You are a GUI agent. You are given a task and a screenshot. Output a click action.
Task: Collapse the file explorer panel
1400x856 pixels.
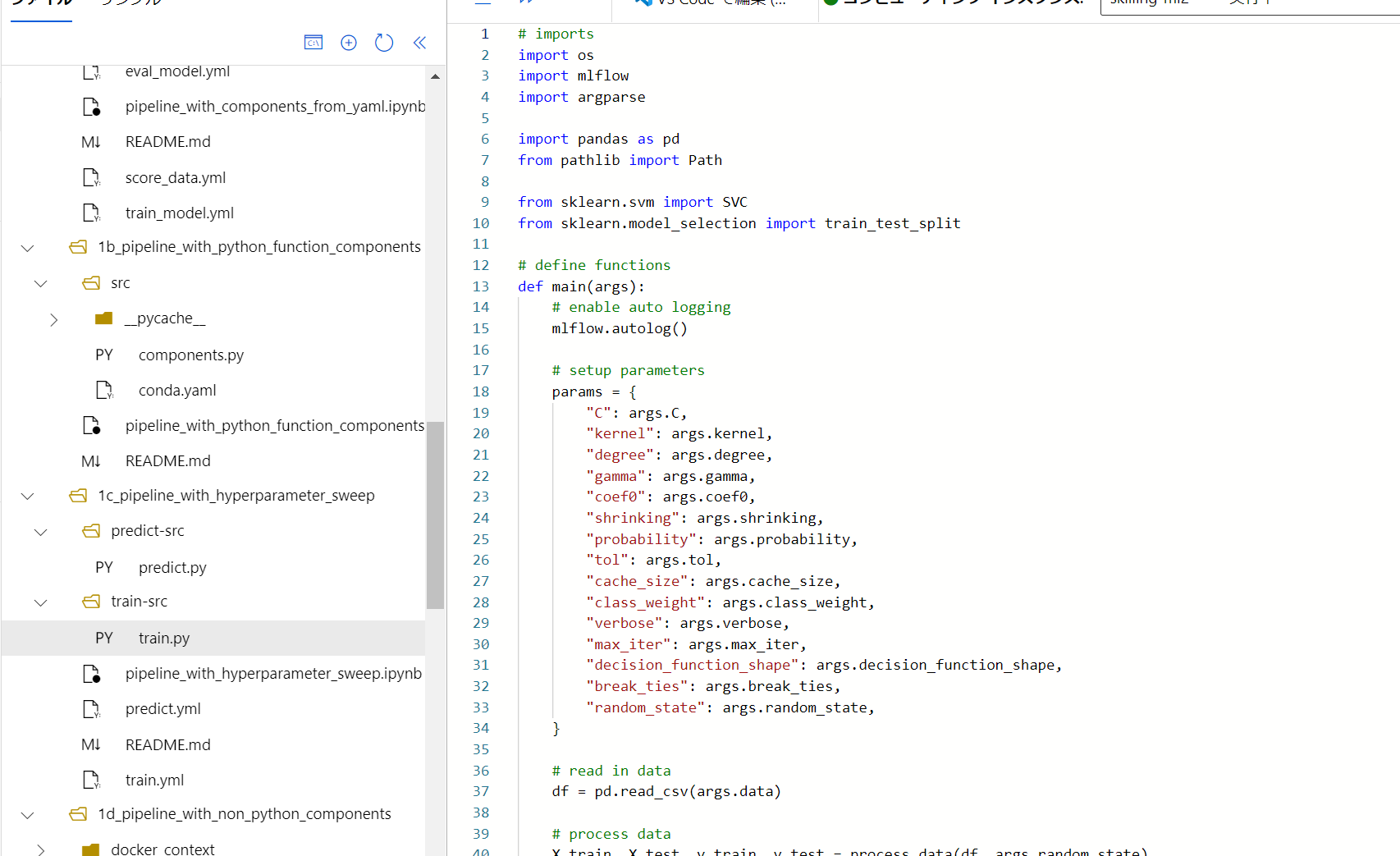click(419, 43)
